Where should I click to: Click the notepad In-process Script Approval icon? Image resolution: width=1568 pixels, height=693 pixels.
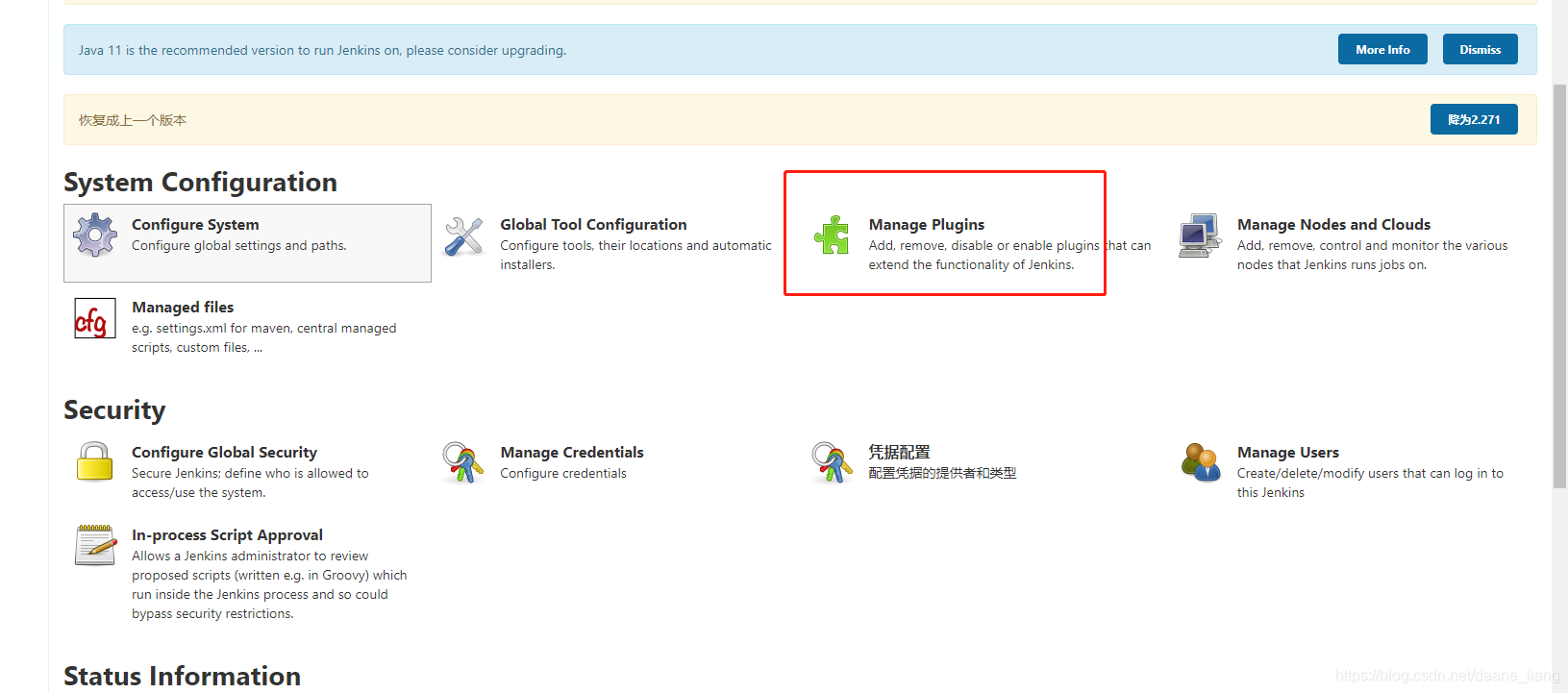(x=95, y=545)
